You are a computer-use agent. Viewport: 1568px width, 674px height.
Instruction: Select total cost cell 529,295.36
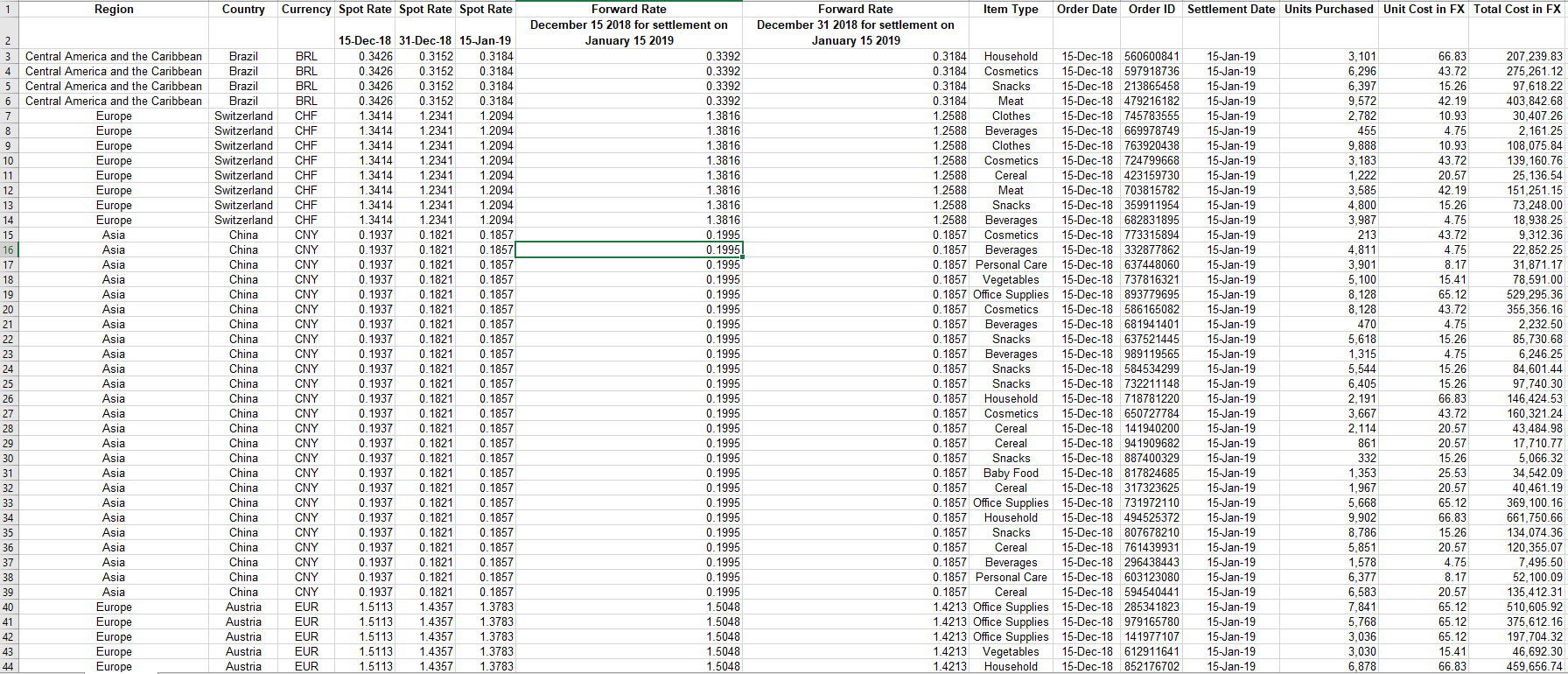tap(1517, 295)
